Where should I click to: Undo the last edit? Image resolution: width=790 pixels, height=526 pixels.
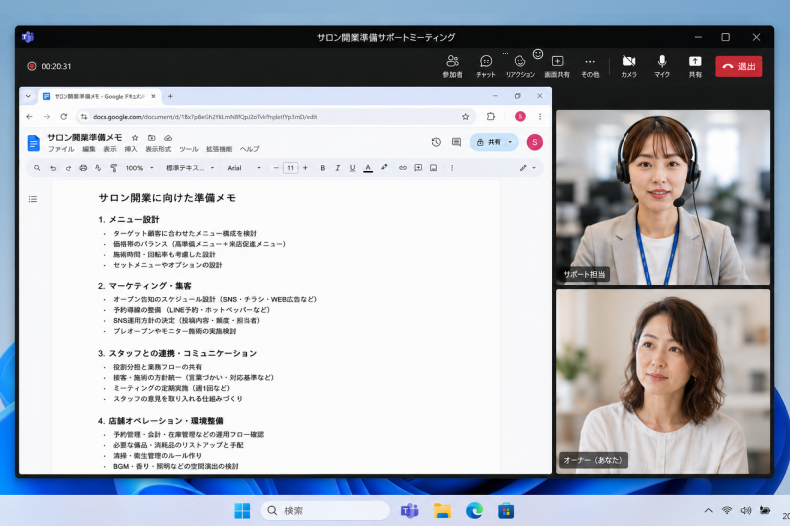53,168
